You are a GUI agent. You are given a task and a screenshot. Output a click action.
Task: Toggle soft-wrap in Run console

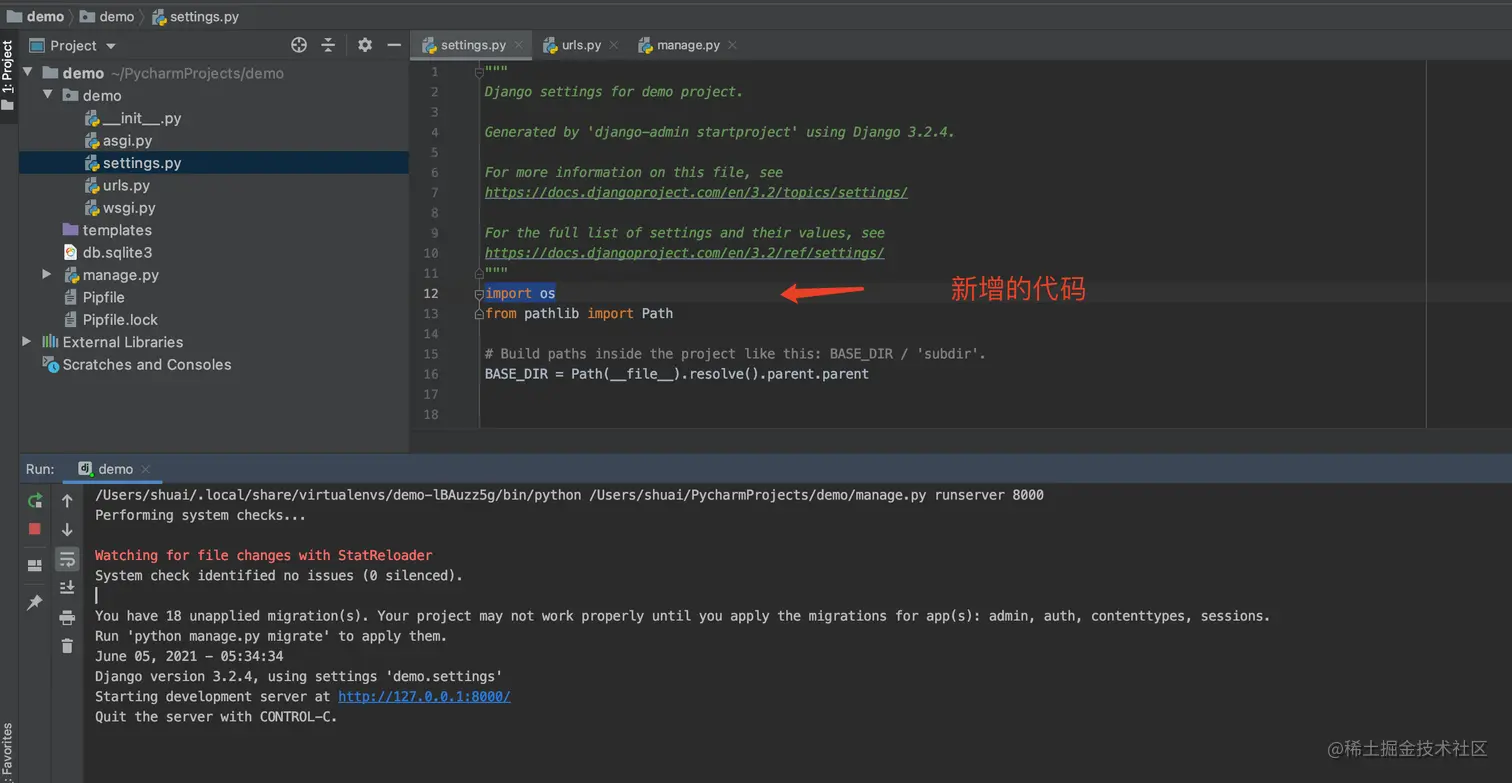(x=67, y=558)
